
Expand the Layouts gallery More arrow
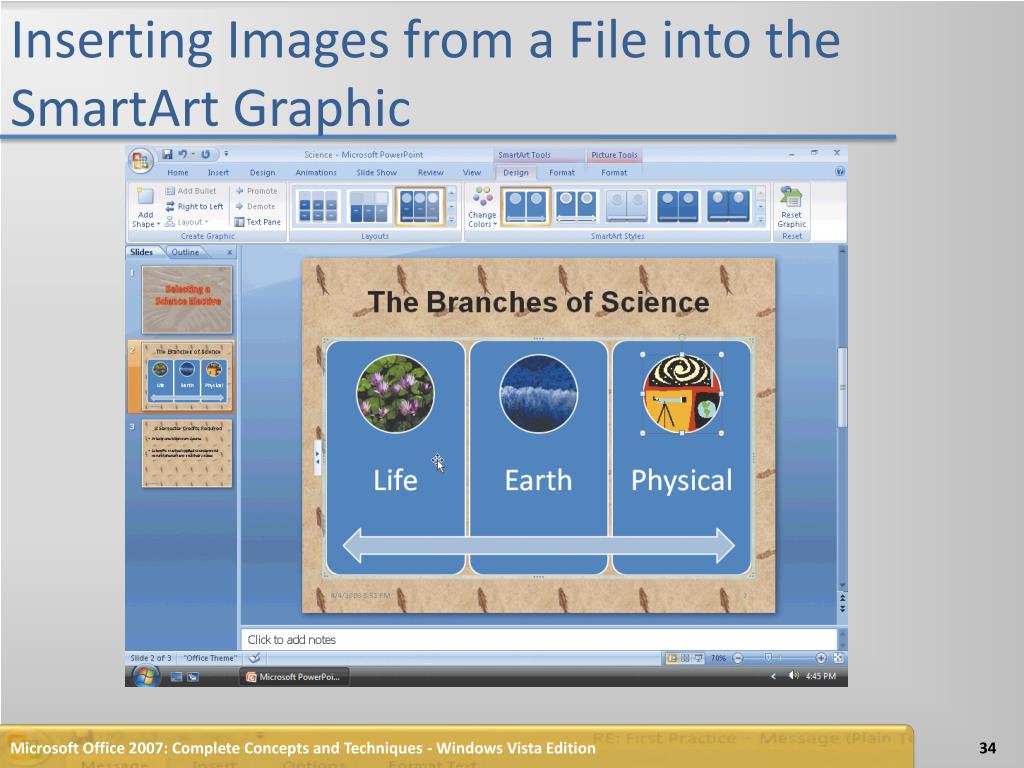pyautogui.click(x=452, y=221)
